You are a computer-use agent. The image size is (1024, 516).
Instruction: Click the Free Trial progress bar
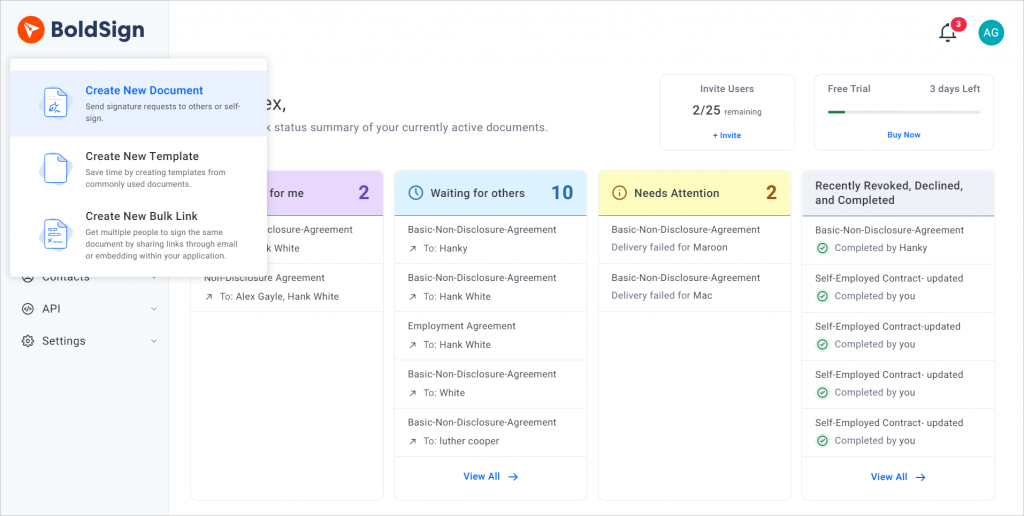(x=904, y=112)
